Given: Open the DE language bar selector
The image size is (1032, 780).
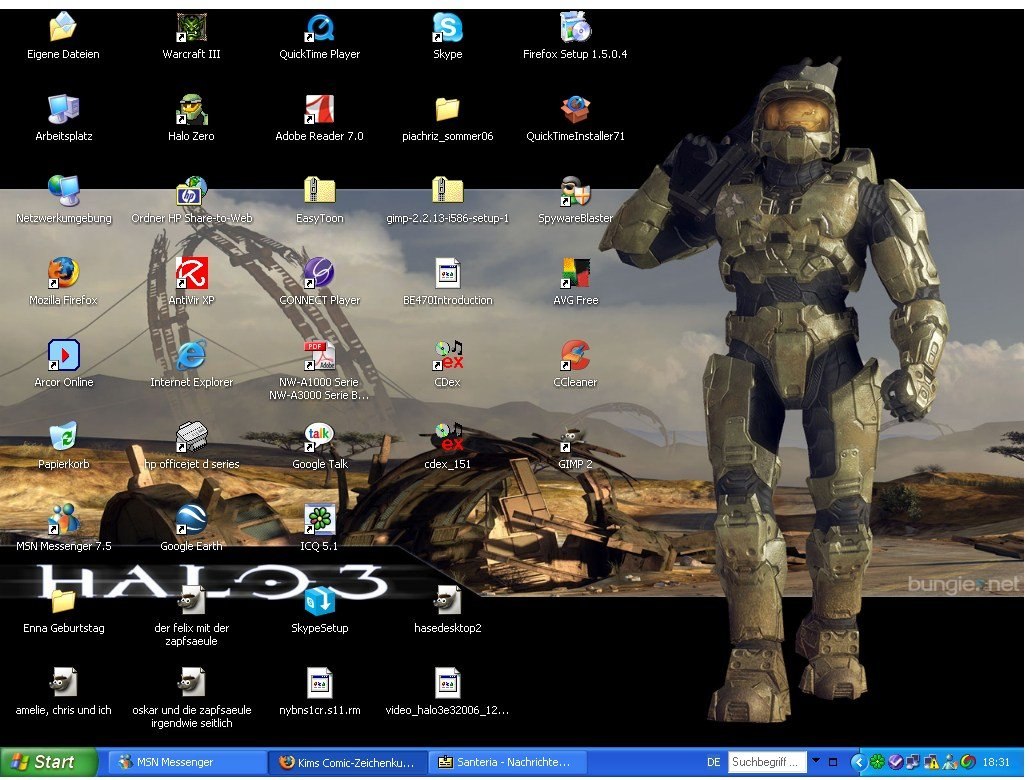Looking at the screenshot, I should [713, 762].
